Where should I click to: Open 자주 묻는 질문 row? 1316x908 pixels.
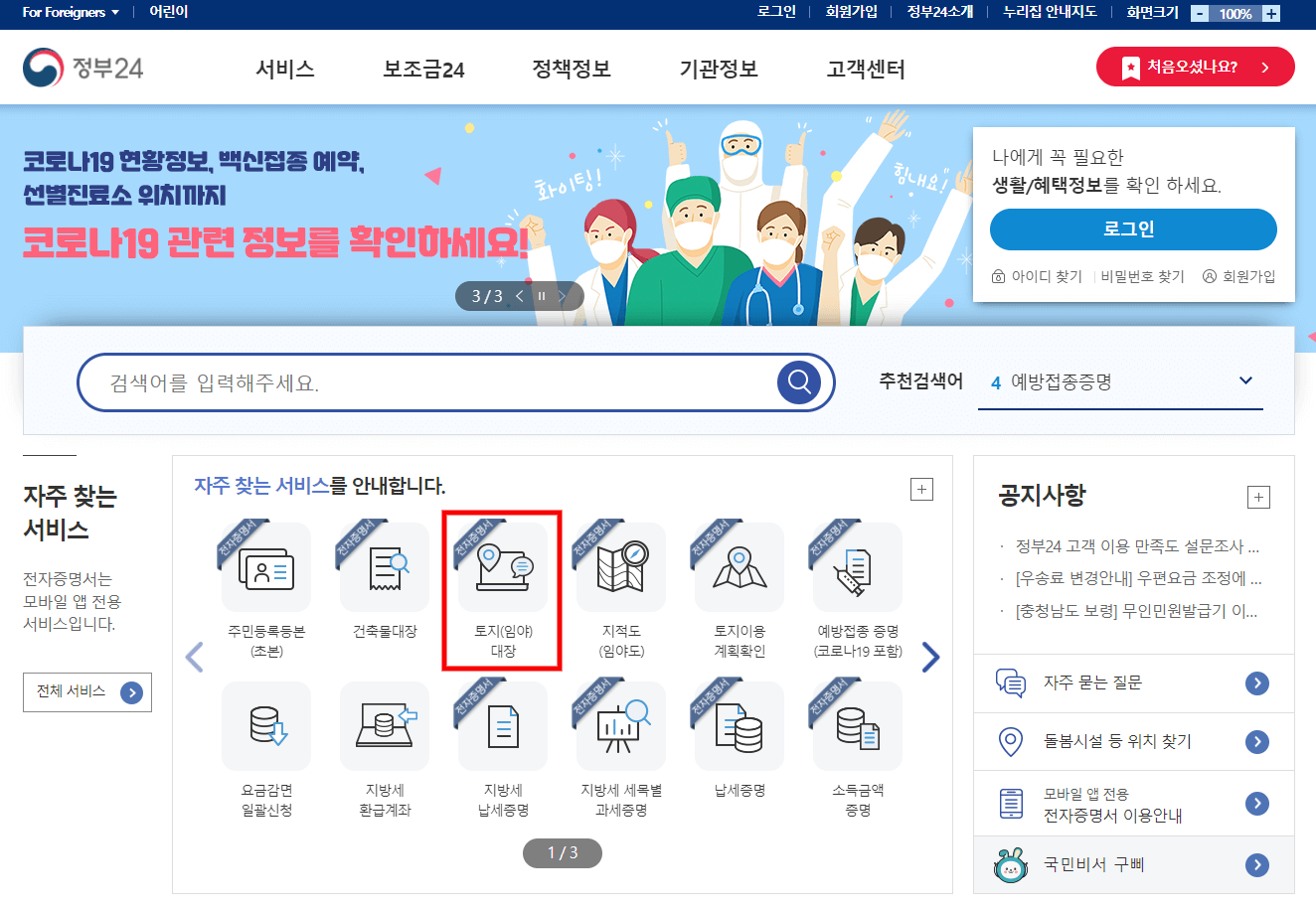click(x=1134, y=682)
